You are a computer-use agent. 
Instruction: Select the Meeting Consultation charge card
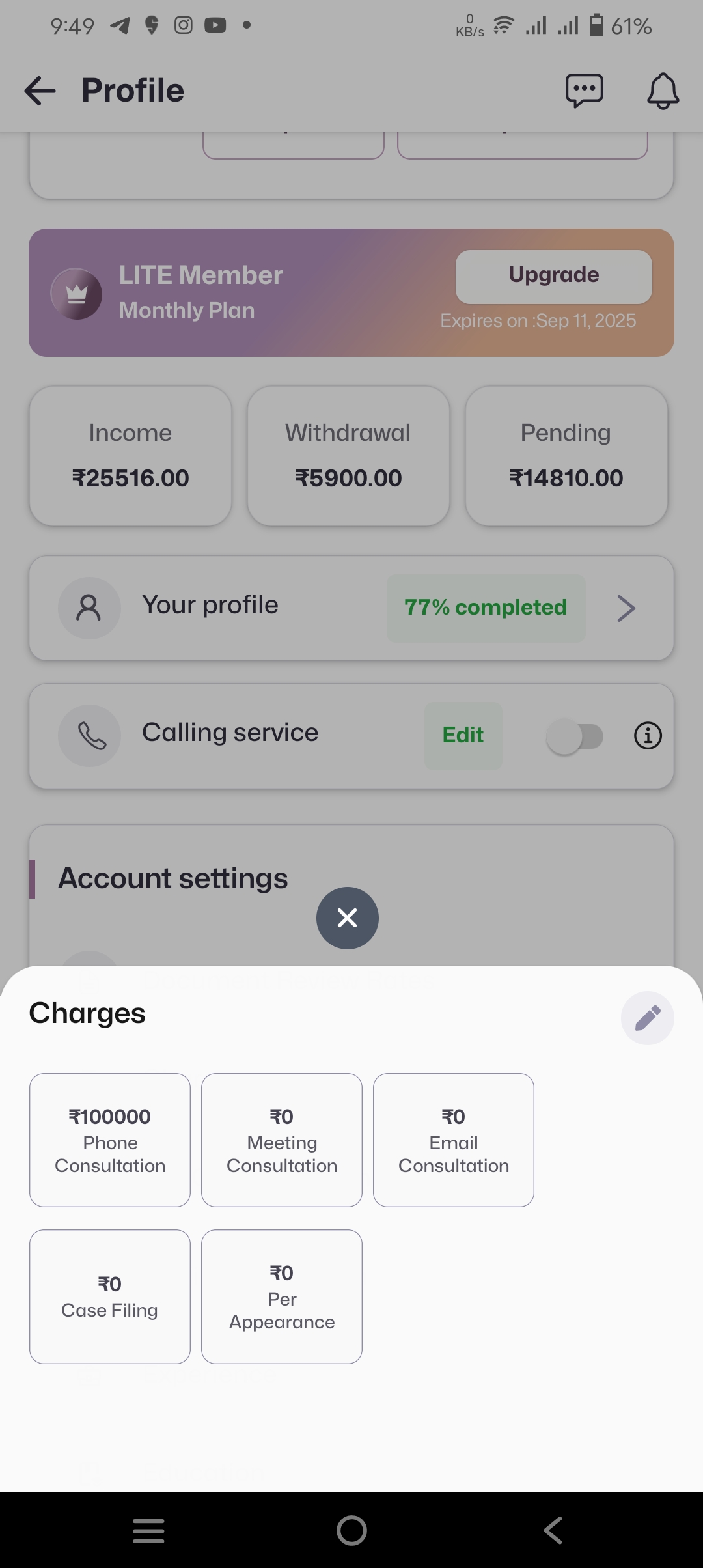tap(282, 1140)
